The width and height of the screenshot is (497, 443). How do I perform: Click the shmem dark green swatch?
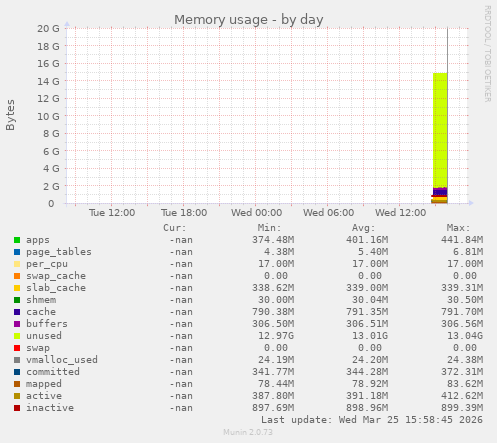click(17, 300)
